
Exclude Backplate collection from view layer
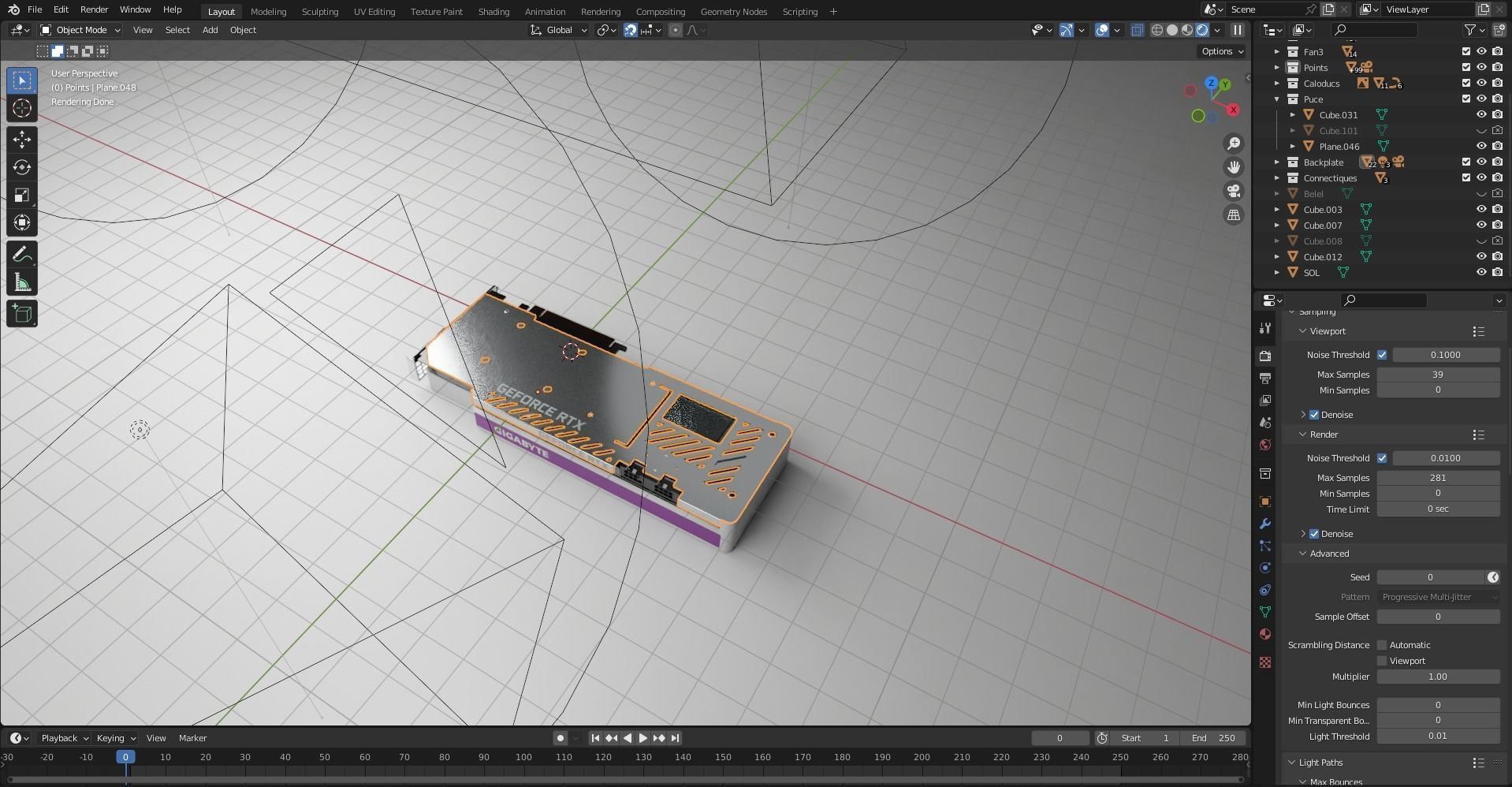coord(1466,162)
